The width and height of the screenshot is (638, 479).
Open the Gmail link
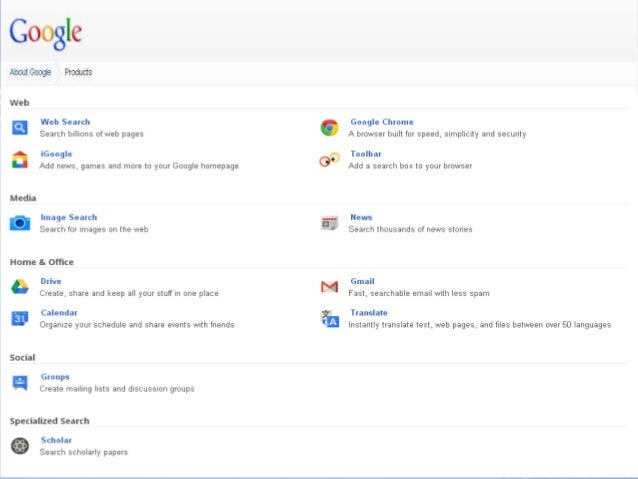coord(362,281)
